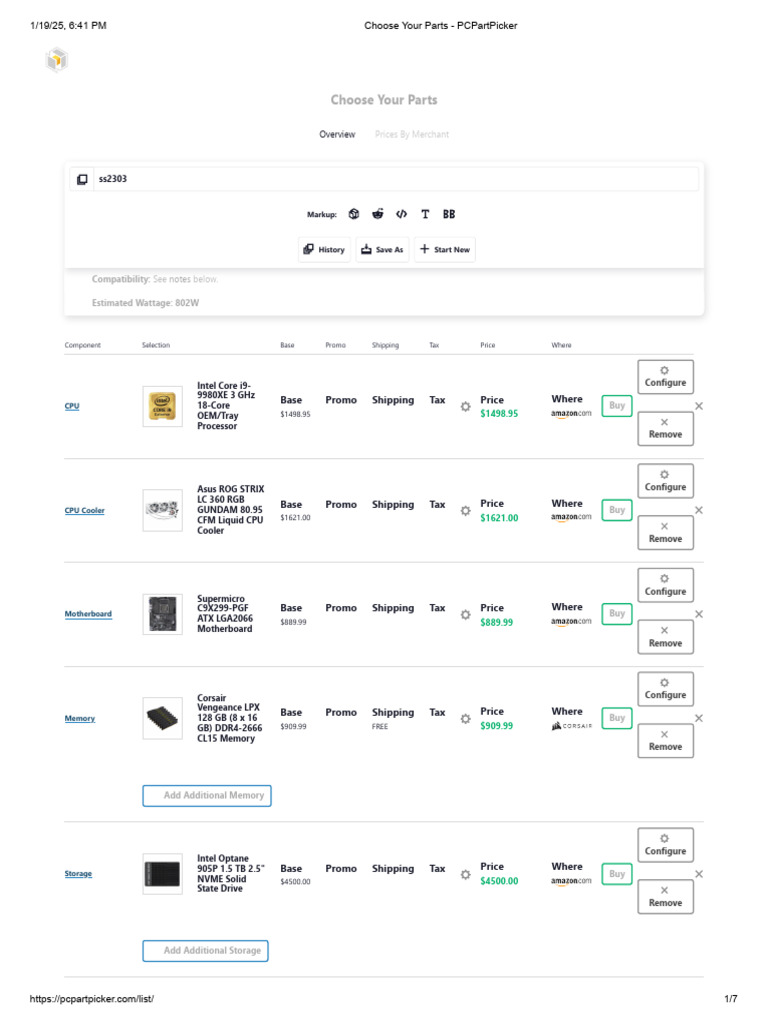The image size is (768, 1024).
Task: Click the ss2303 list name field
Action: click(x=396, y=179)
